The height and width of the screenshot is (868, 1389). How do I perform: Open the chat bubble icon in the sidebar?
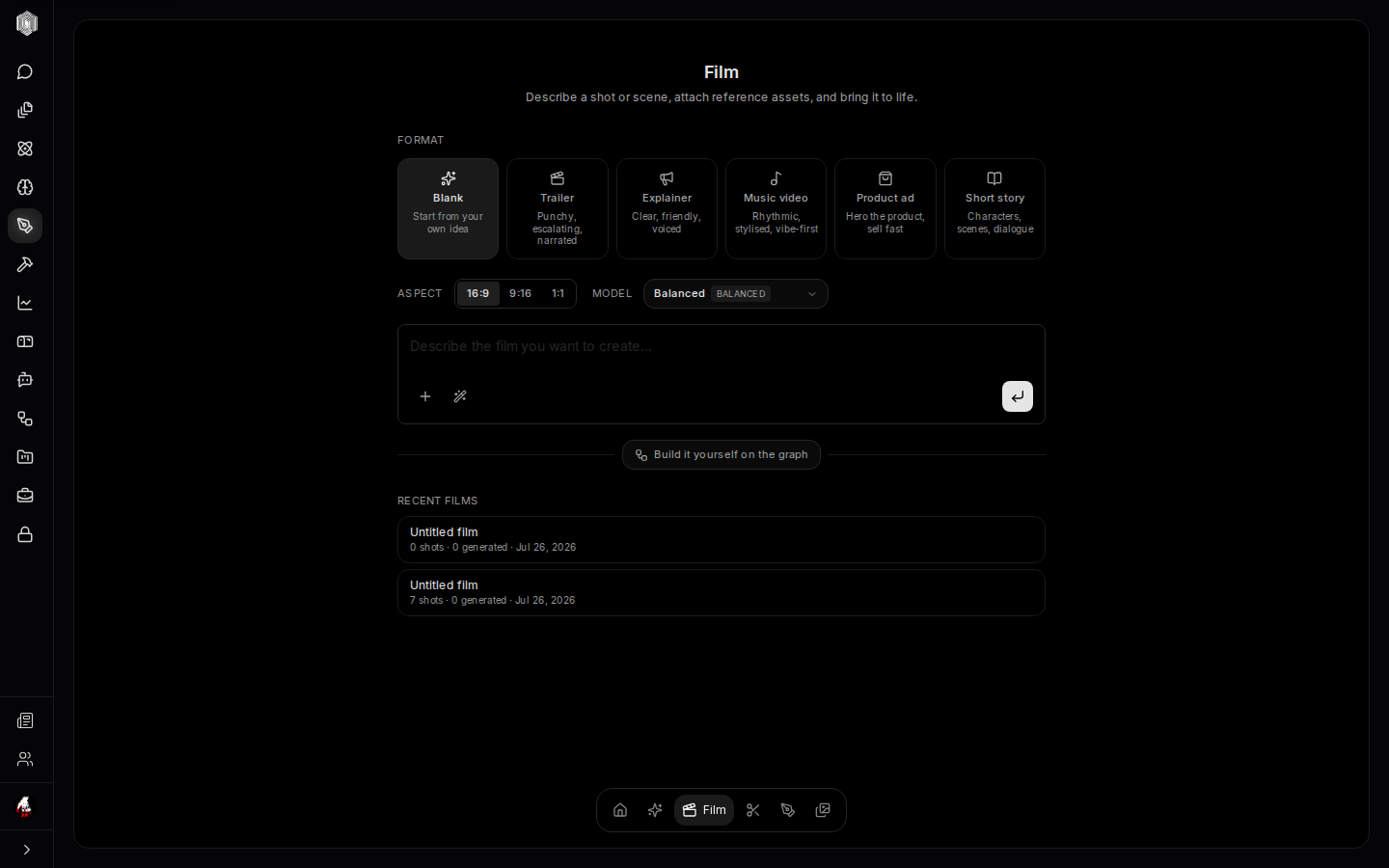25,72
